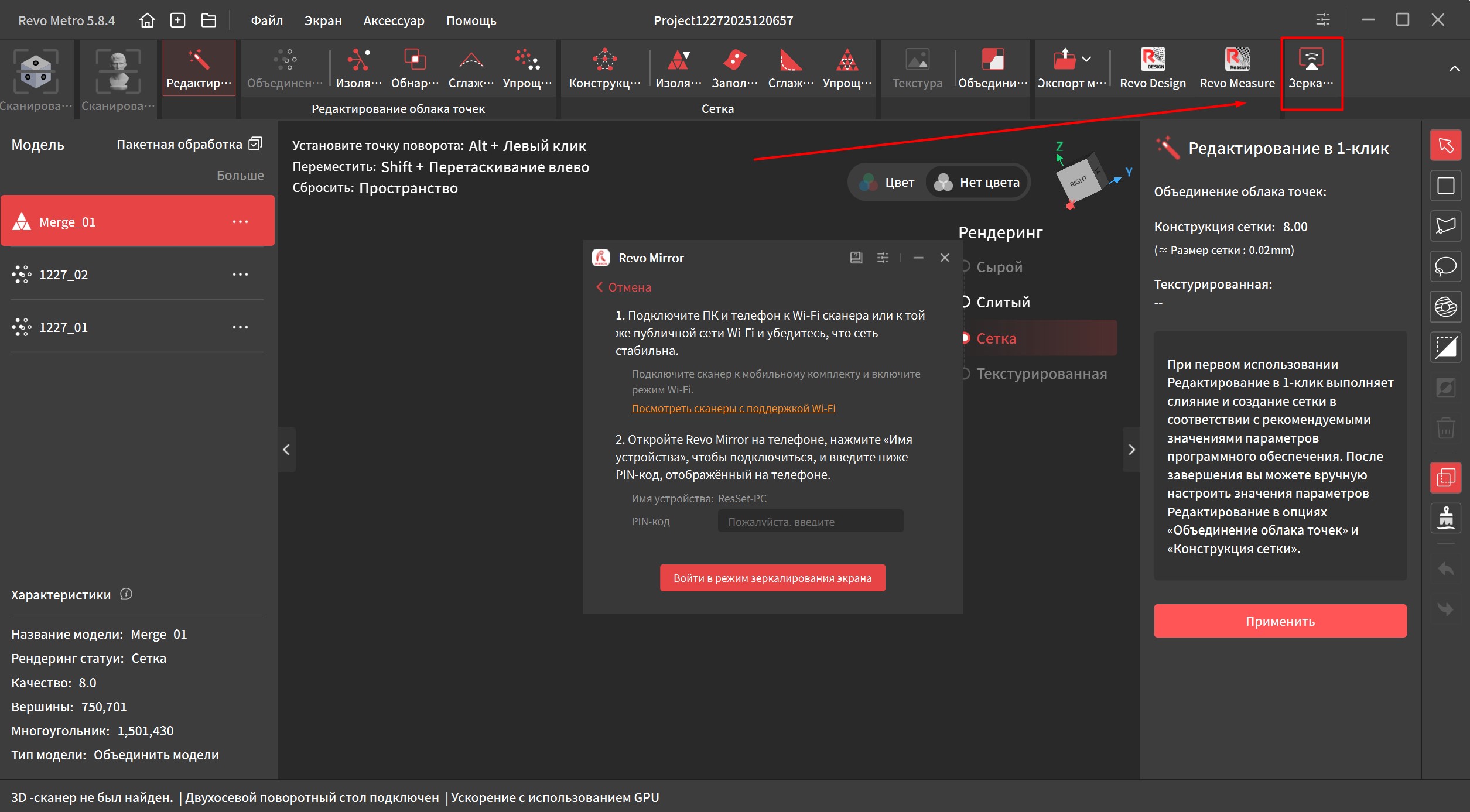
Task: Switch the display to Нет цвета
Action: pos(977,183)
